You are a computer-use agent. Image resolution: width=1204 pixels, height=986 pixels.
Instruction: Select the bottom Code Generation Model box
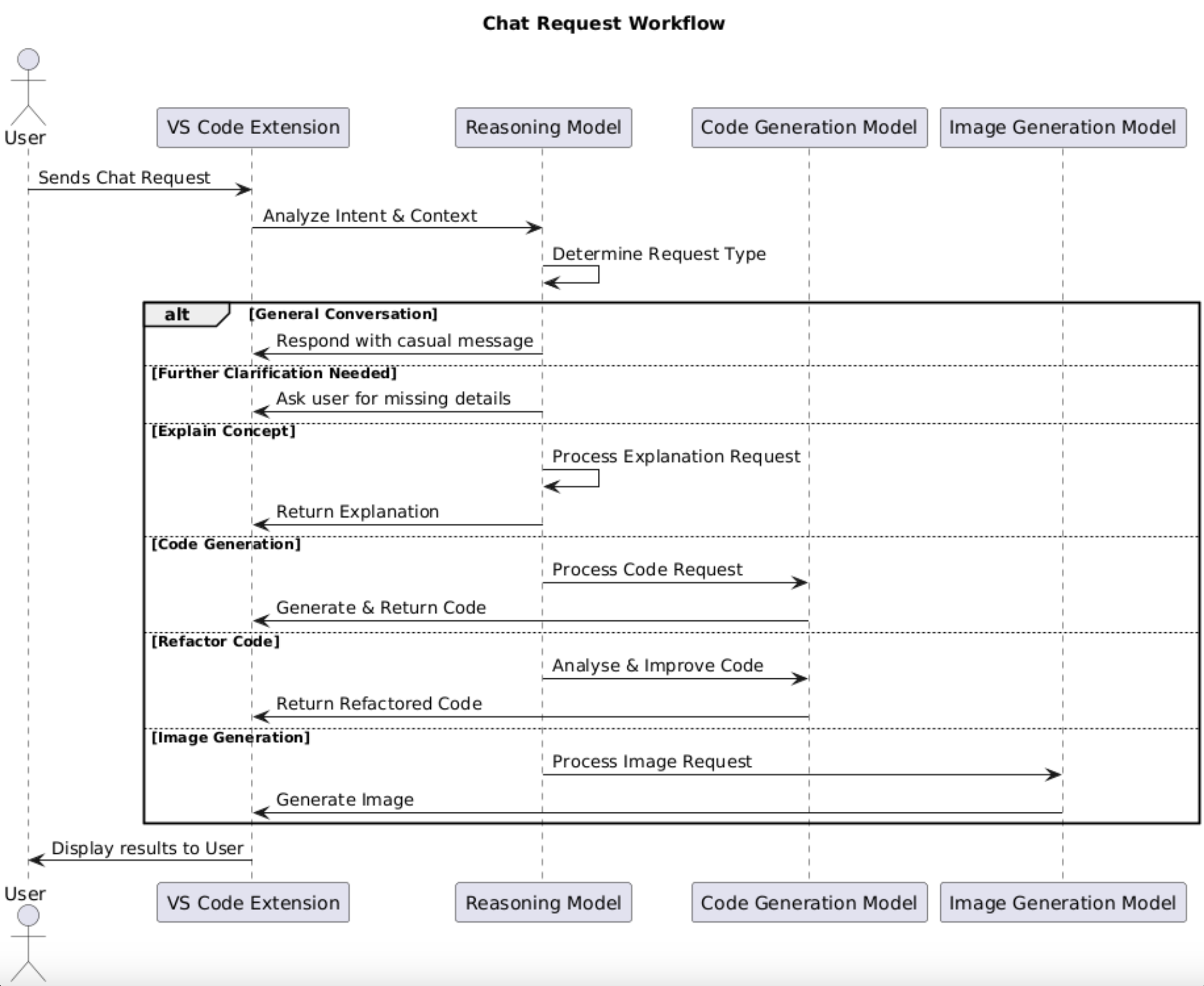[x=809, y=903]
